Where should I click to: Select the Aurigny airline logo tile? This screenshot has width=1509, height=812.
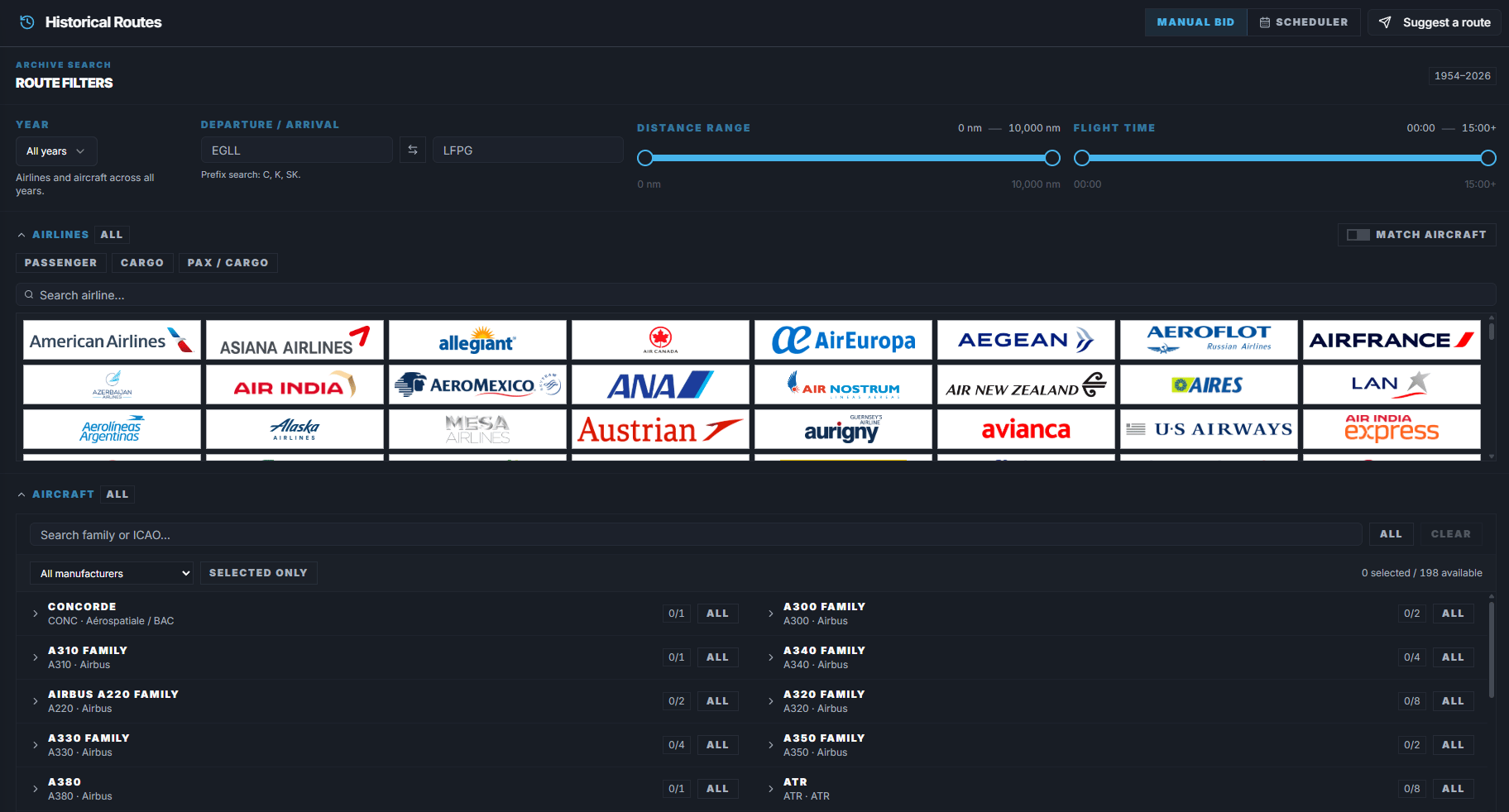[x=844, y=429]
